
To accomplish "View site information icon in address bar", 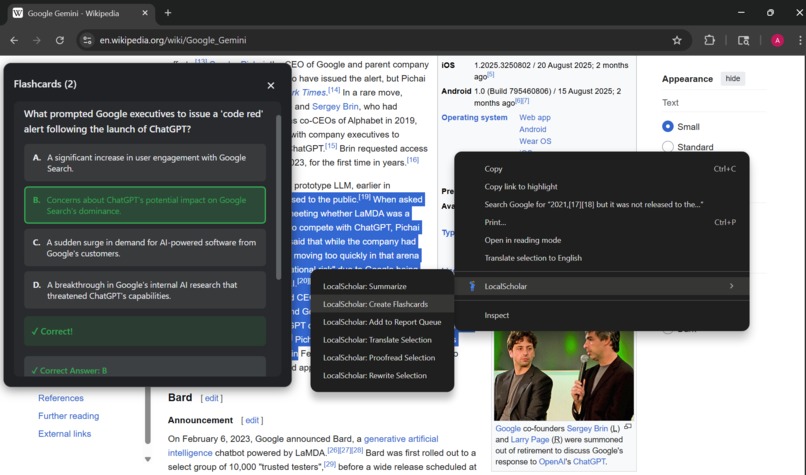I will (x=87, y=40).
